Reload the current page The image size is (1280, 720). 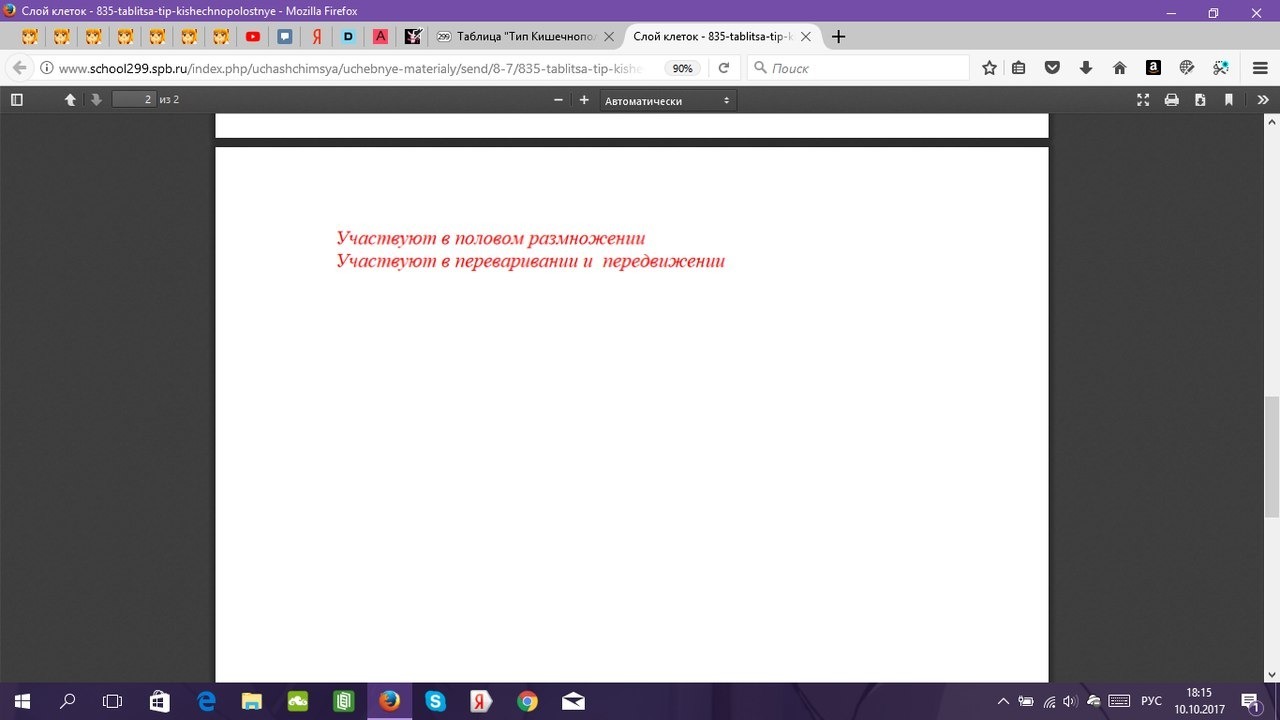724,68
